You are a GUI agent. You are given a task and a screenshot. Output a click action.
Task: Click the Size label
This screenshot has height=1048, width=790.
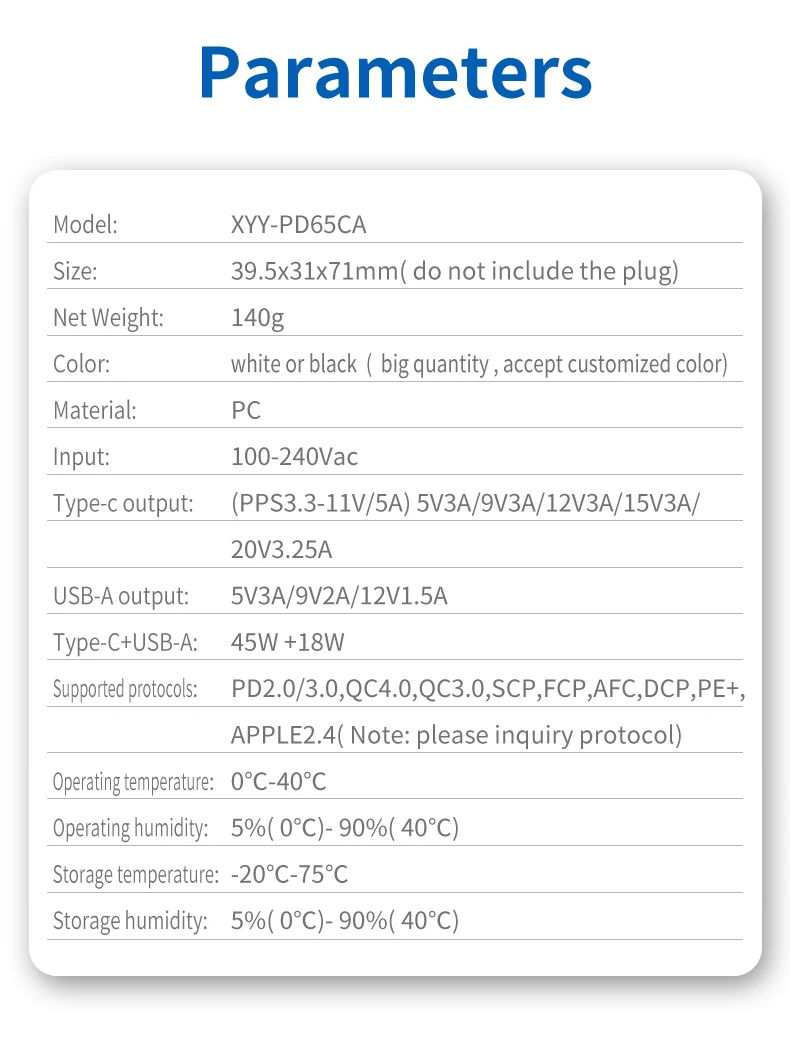[75, 271]
